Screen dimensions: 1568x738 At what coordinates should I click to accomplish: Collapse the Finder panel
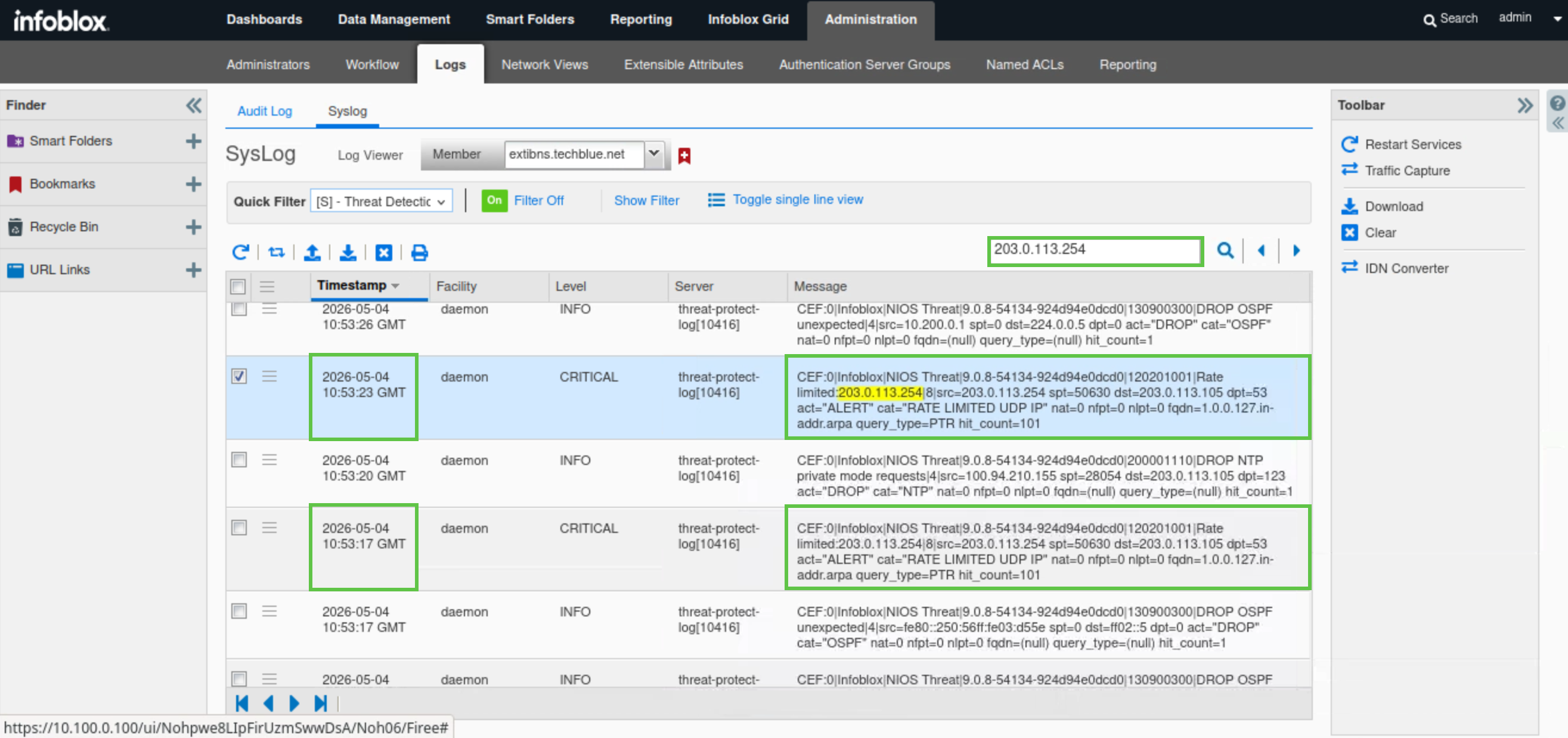[x=194, y=106]
